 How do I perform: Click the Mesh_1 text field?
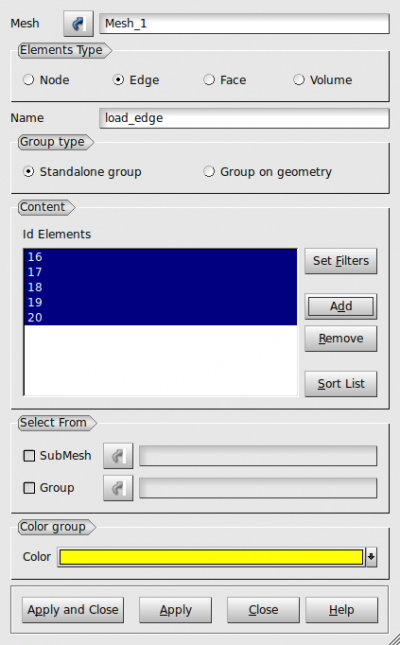(x=244, y=23)
